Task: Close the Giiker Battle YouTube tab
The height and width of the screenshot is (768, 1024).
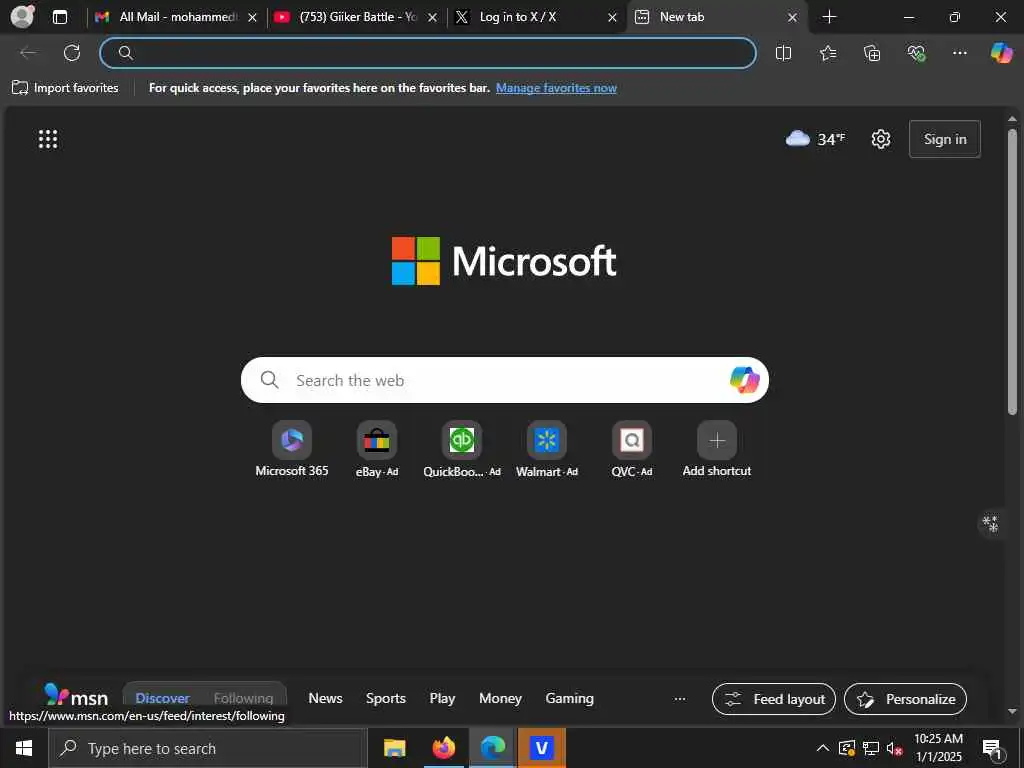Action: pyautogui.click(x=432, y=18)
